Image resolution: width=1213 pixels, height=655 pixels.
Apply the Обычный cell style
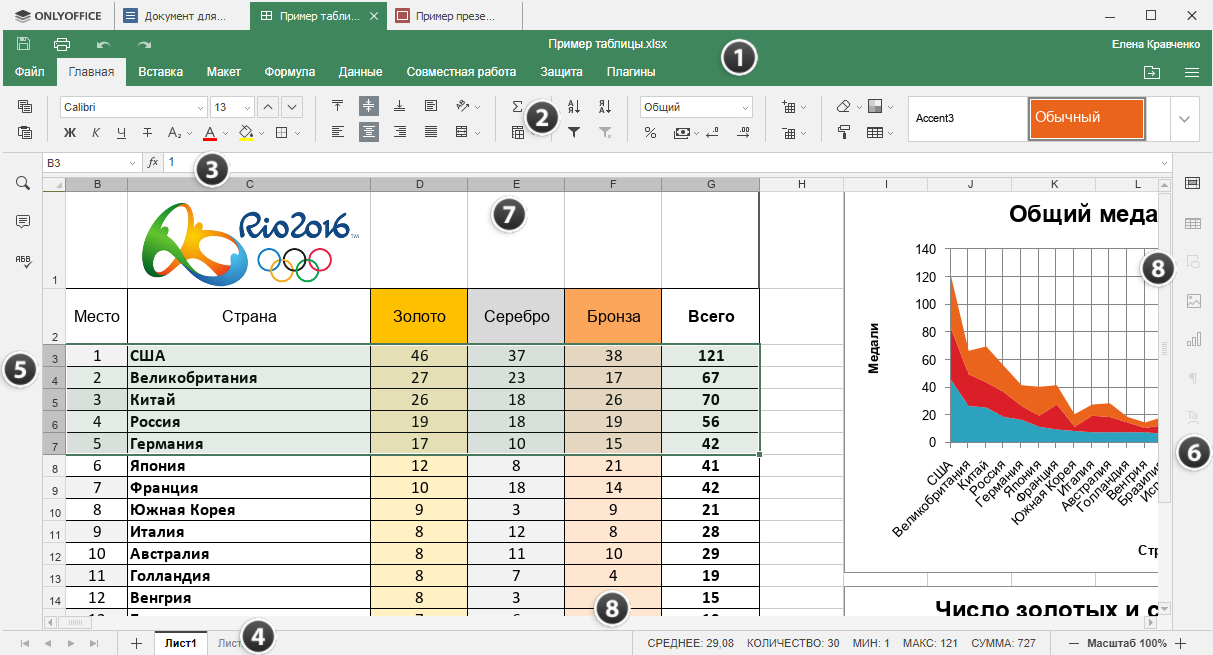point(1086,118)
